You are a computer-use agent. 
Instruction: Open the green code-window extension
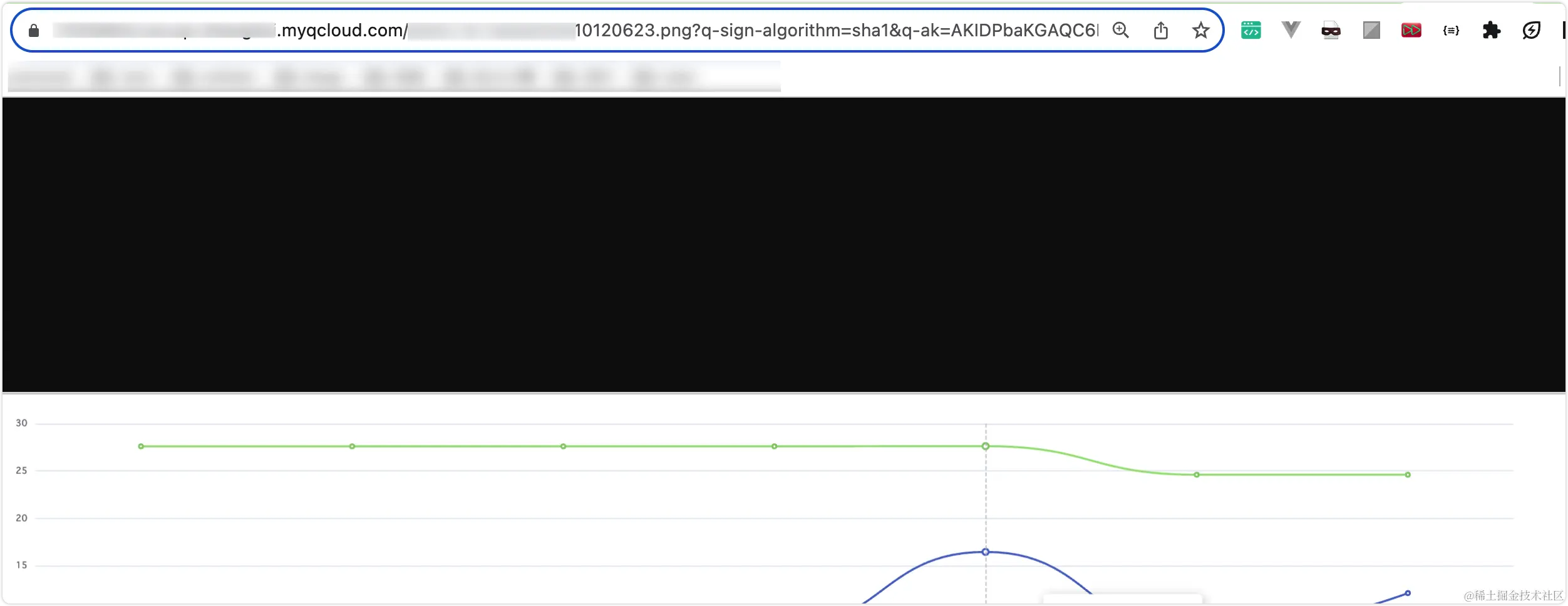pos(1251,30)
